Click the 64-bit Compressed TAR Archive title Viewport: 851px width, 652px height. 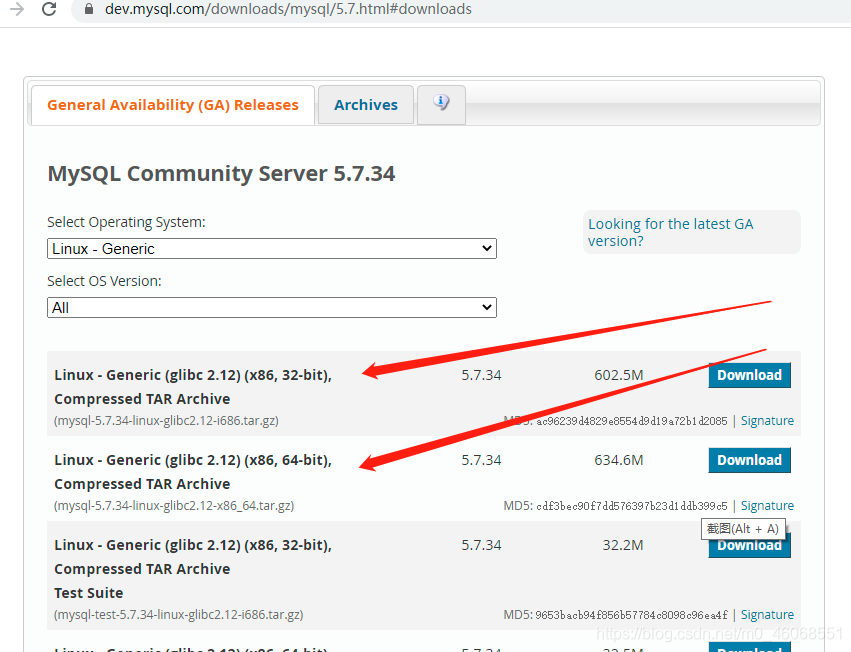tap(193, 472)
